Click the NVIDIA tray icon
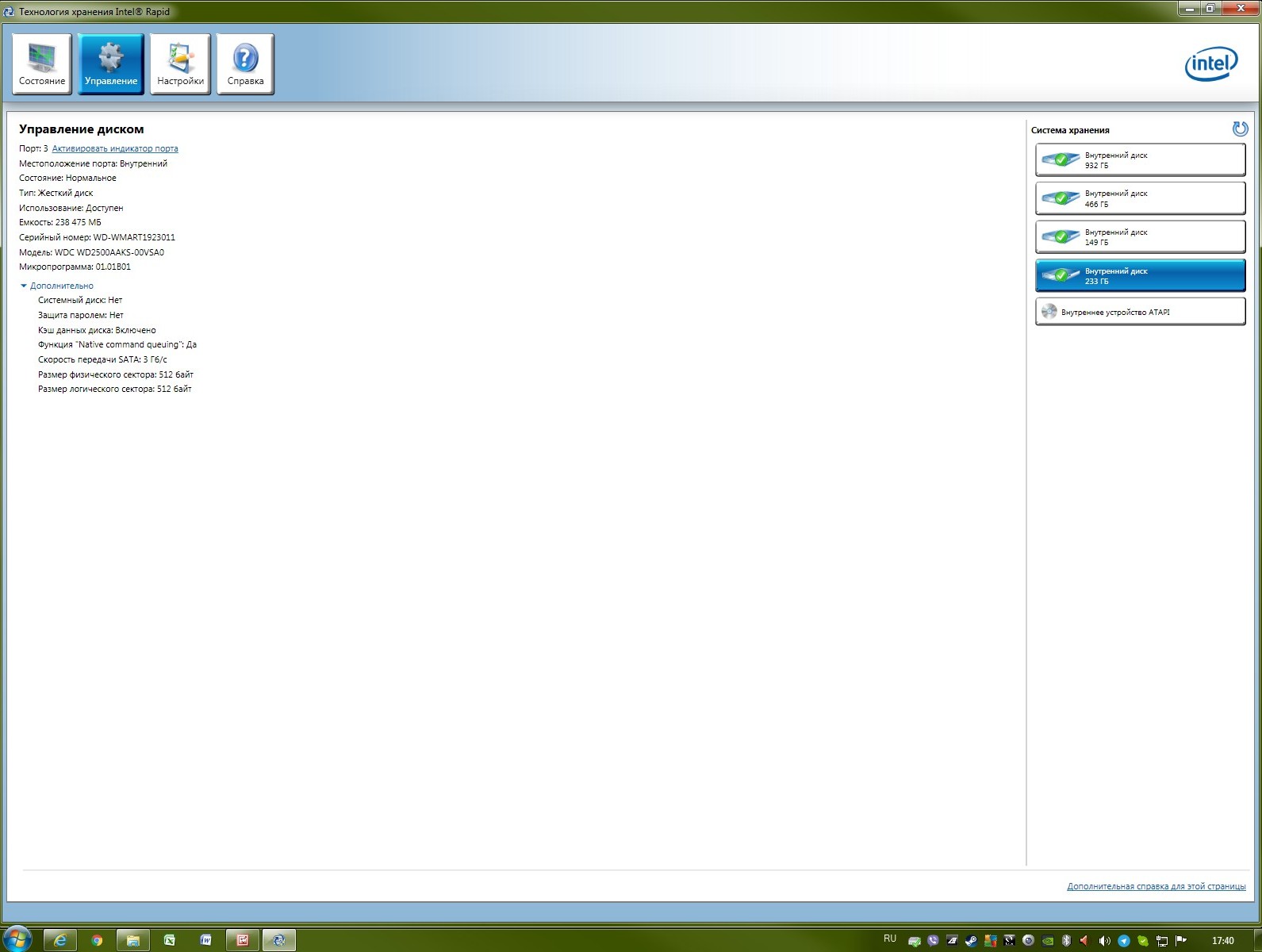 click(1048, 941)
